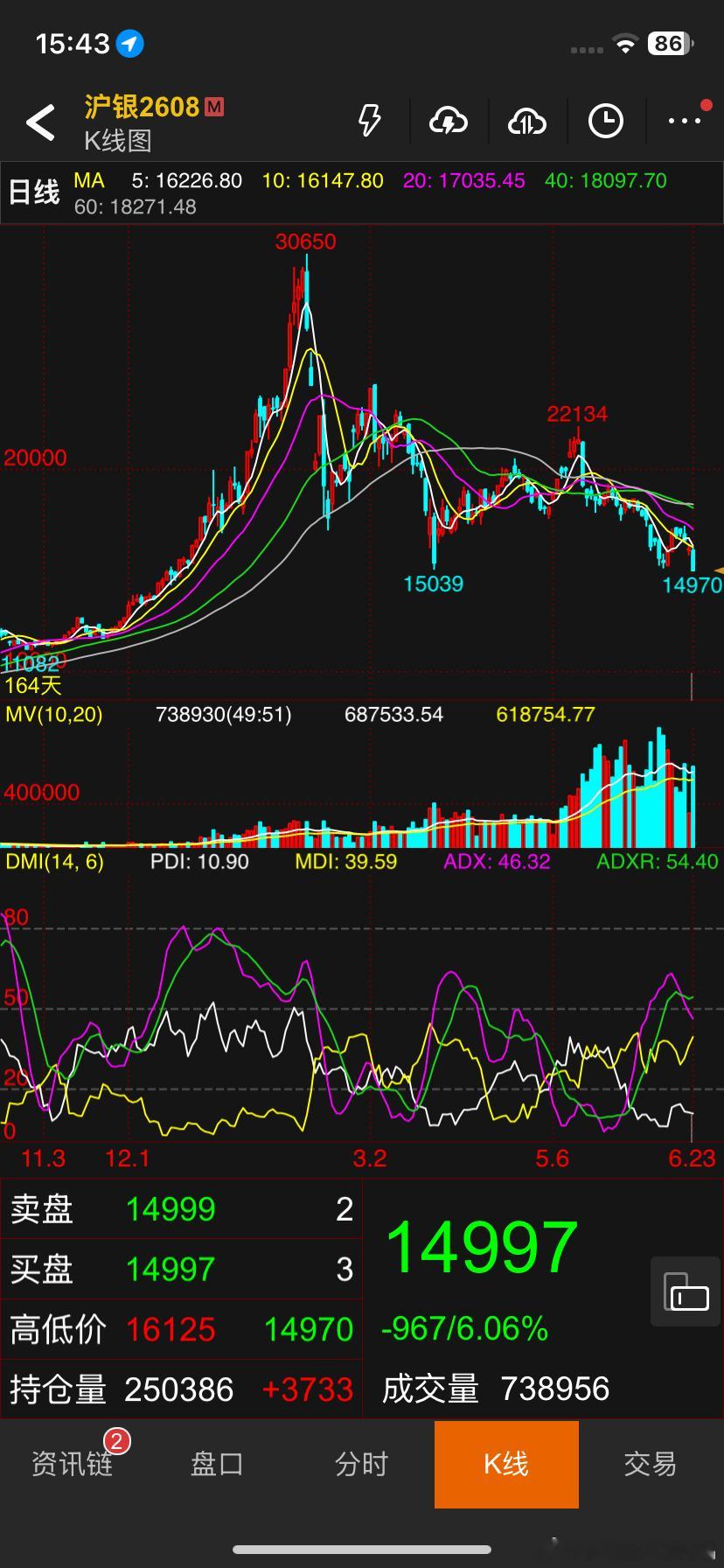Viewport: 724px width, 1568px height.
Task: Tap the location arrow status icon
Action: 130,43
